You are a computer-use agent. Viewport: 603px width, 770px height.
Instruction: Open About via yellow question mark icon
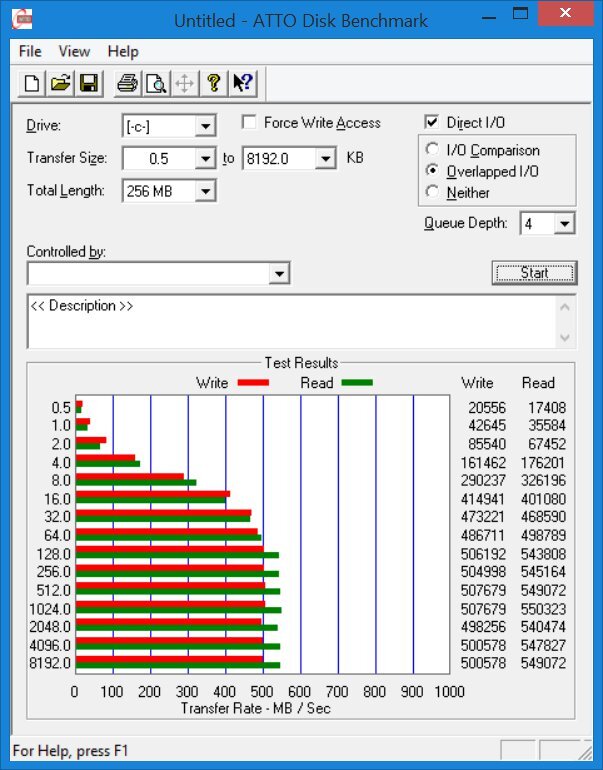[x=214, y=83]
